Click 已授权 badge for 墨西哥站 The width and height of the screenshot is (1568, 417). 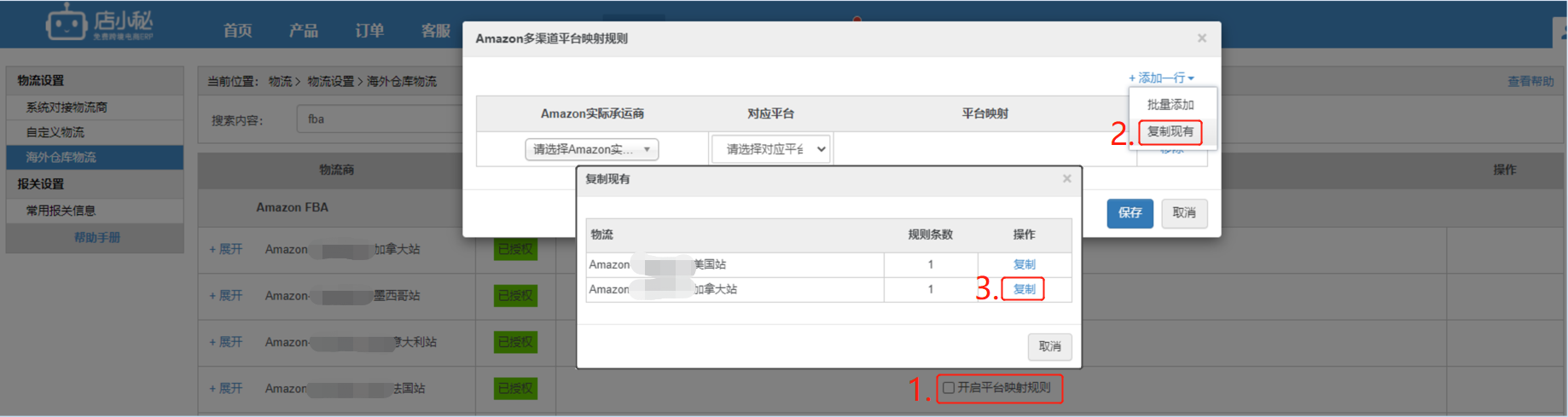click(x=515, y=296)
